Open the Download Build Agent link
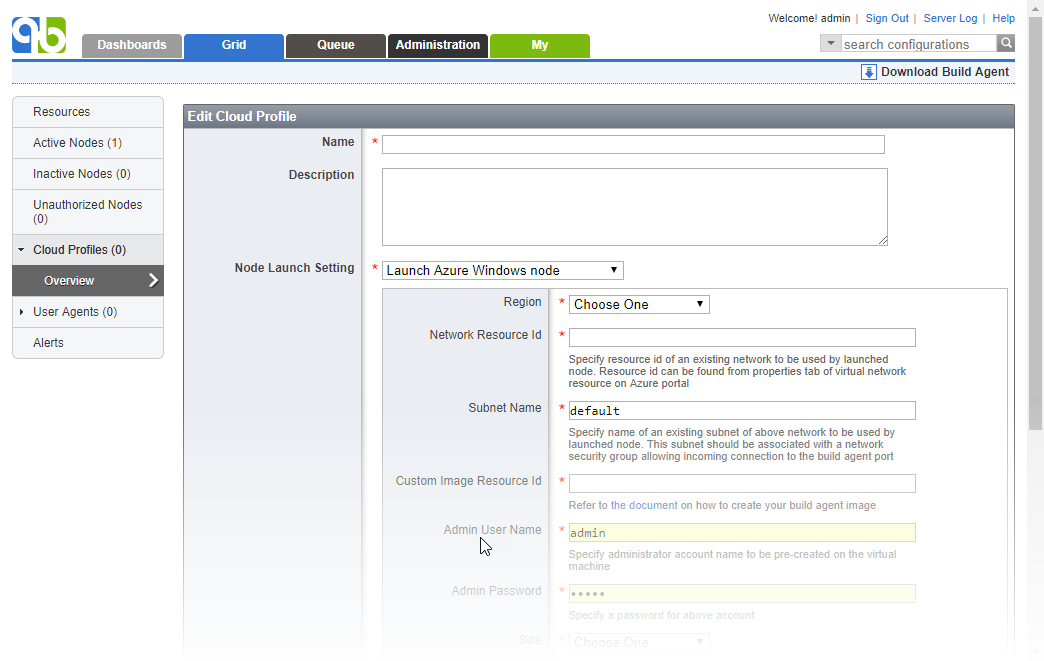 point(944,72)
